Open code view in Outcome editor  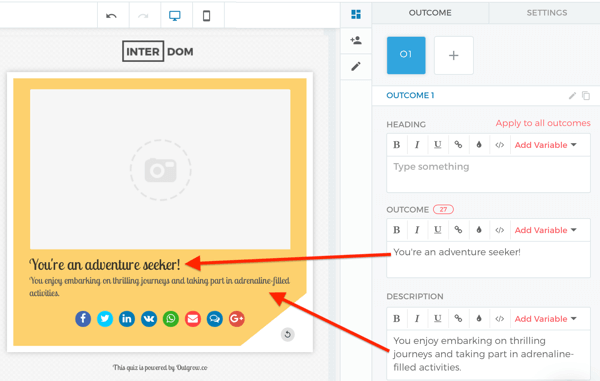[499, 230]
